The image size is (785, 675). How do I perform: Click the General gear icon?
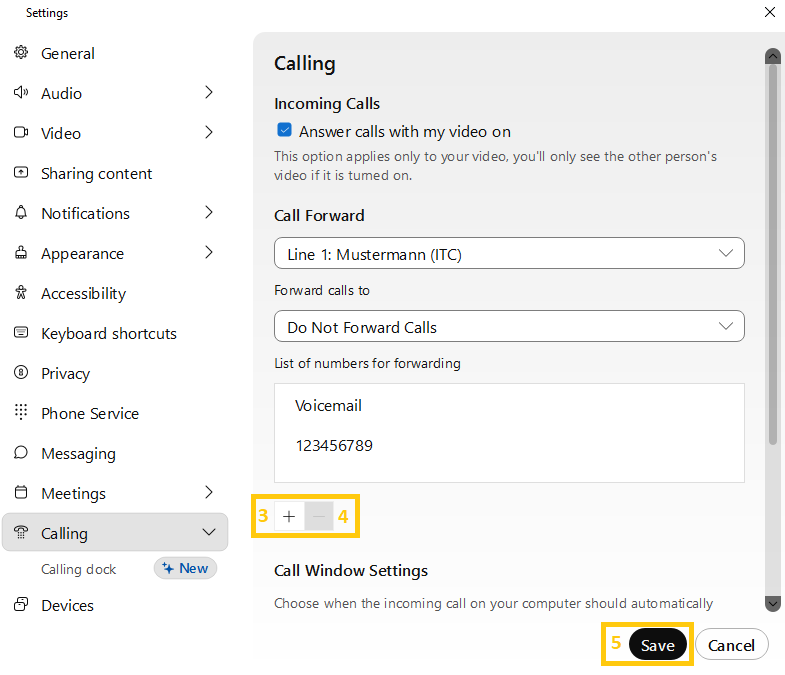[x=21, y=53]
